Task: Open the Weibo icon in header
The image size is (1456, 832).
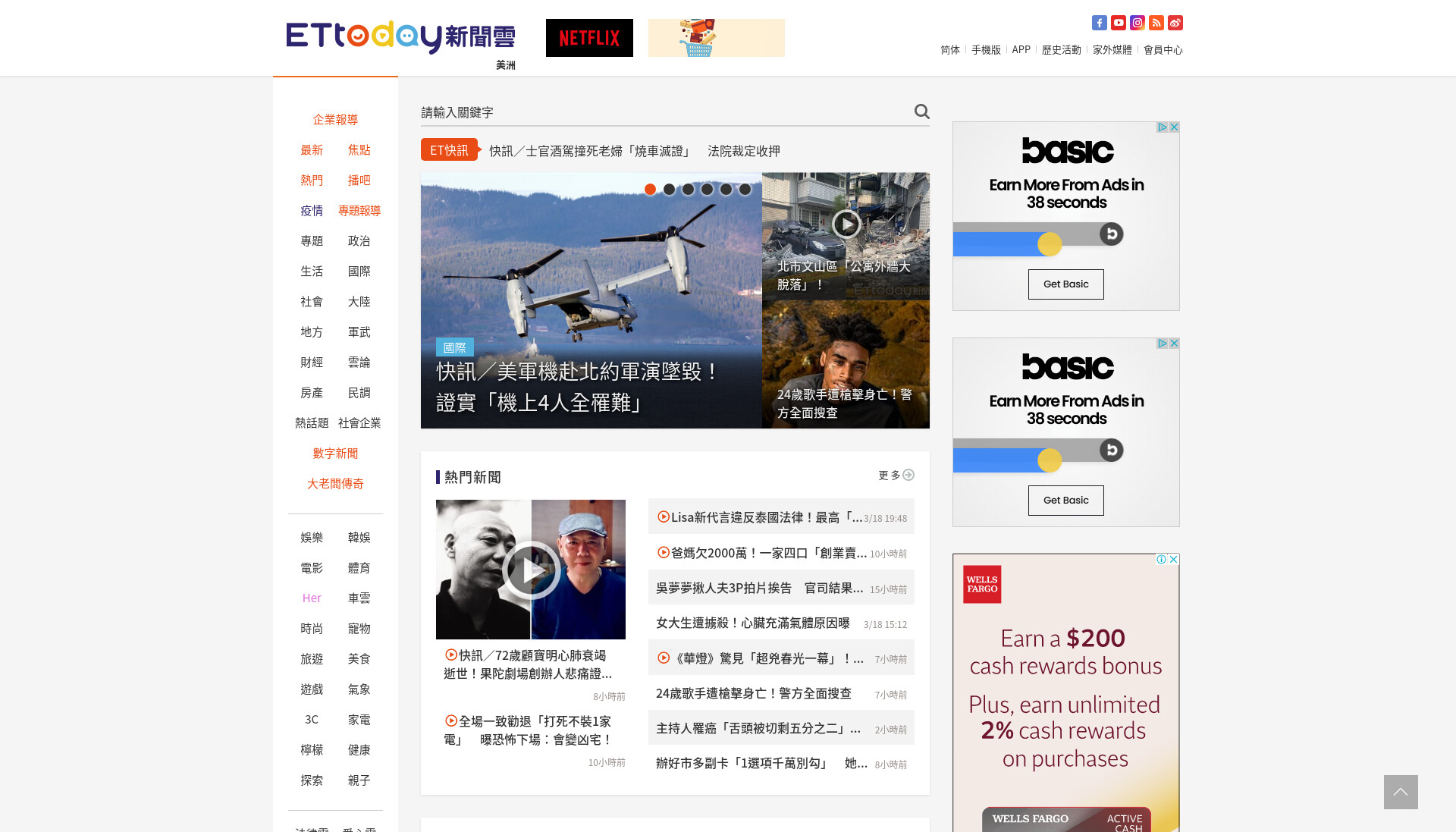Action: (x=1175, y=23)
